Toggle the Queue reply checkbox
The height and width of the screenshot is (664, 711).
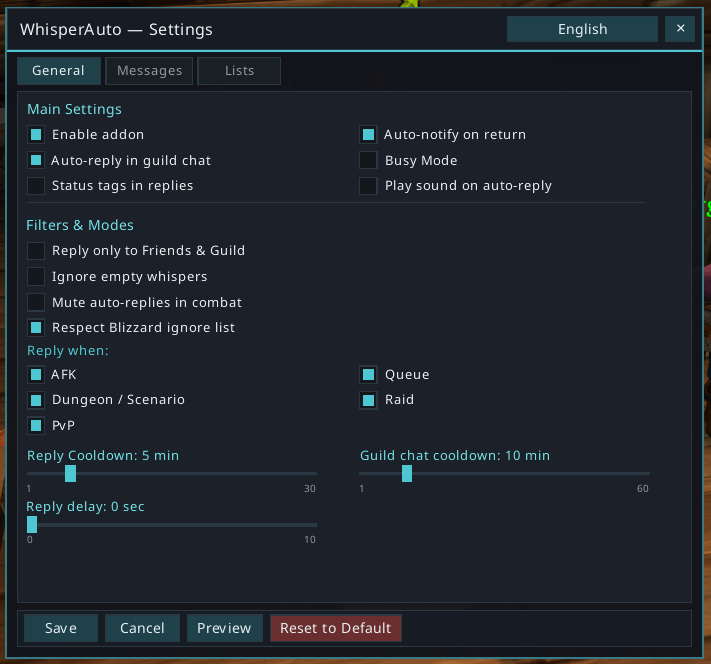coord(368,375)
